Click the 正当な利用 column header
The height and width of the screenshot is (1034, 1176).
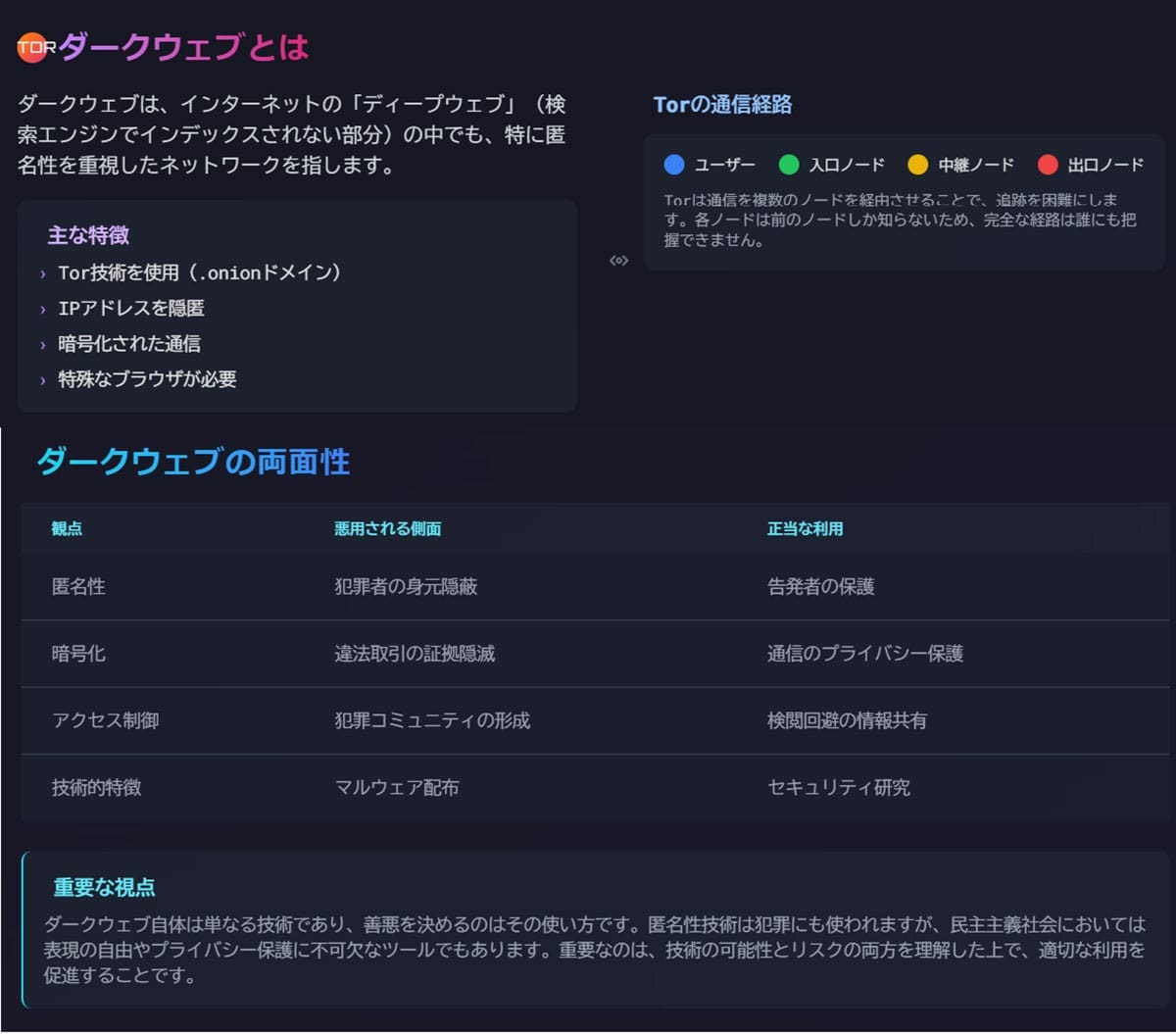pos(805,528)
